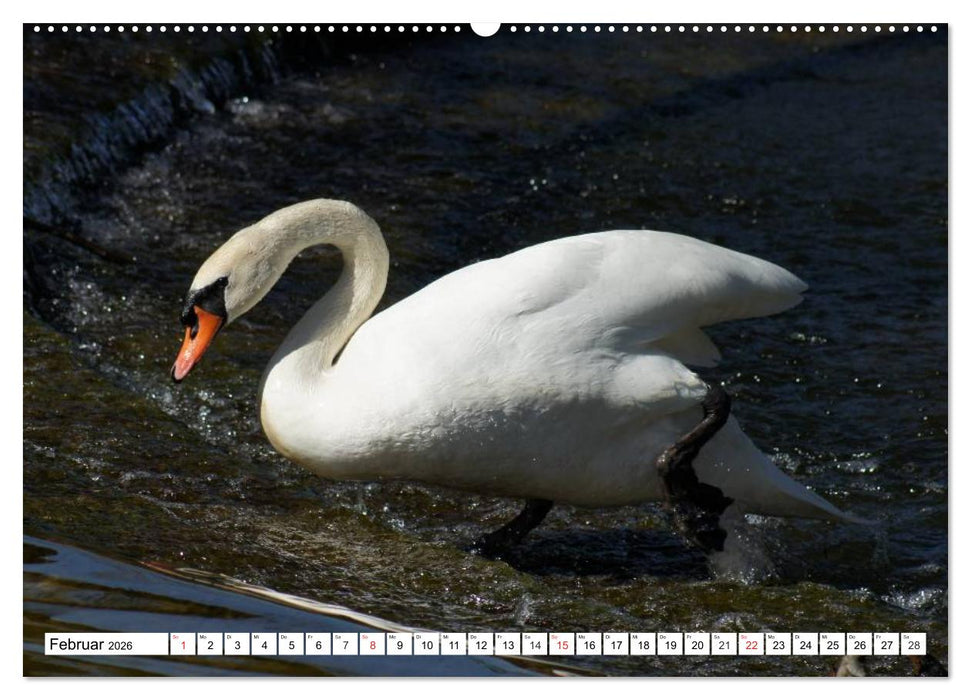
Task: Click the binding hole just left of the hook
Action: [459, 31]
